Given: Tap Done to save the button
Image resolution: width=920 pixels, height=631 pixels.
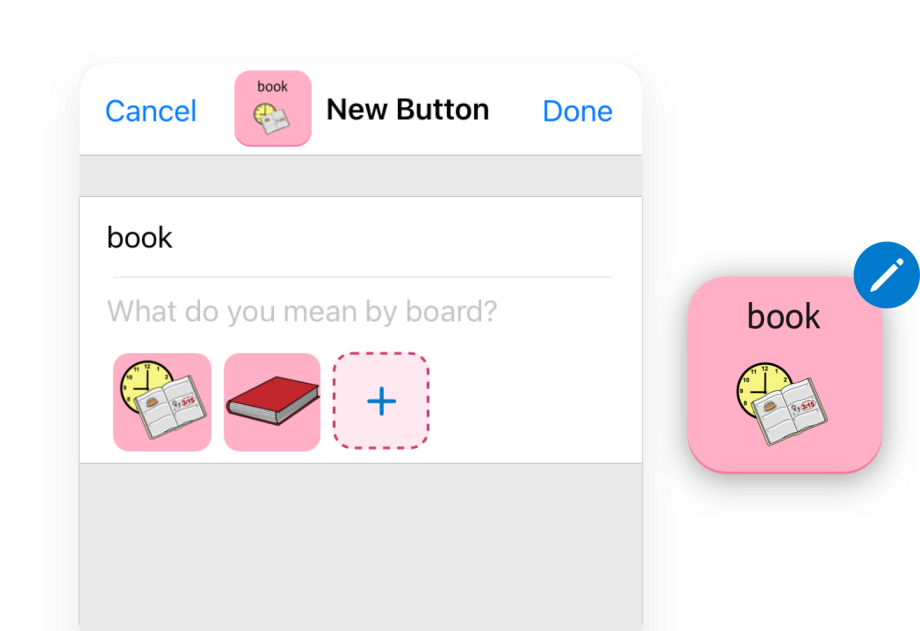Looking at the screenshot, I should point(577,111).
